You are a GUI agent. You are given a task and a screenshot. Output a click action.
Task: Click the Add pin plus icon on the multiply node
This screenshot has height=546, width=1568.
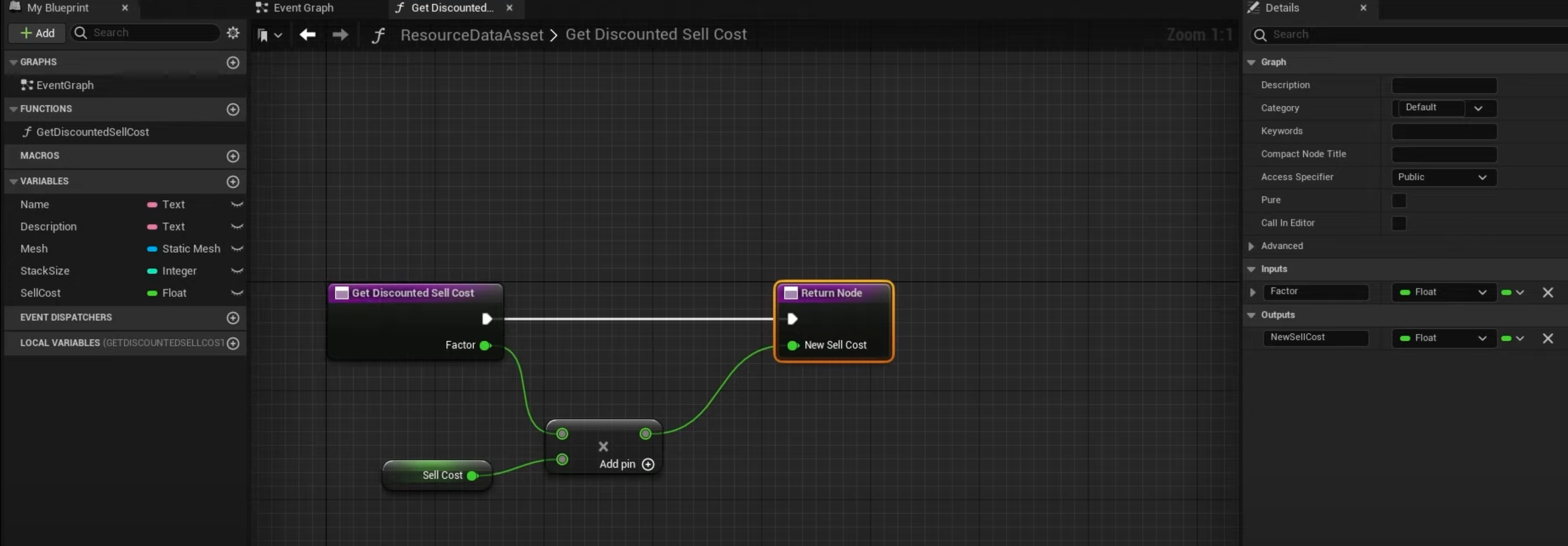[x=648, y=464]
